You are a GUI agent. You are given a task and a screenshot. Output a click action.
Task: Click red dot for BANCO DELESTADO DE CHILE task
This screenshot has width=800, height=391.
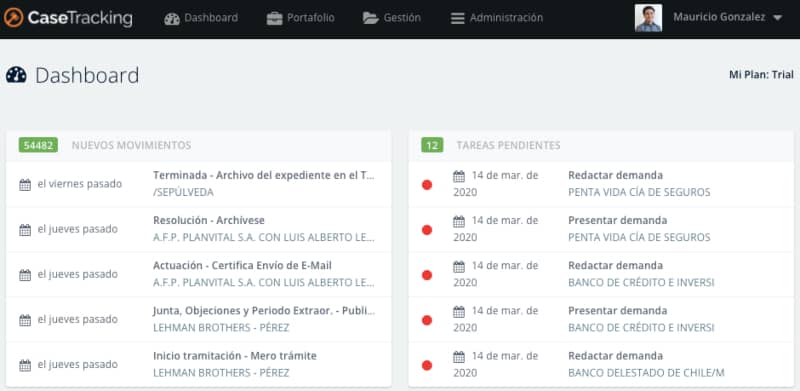[x=427, y=365]
